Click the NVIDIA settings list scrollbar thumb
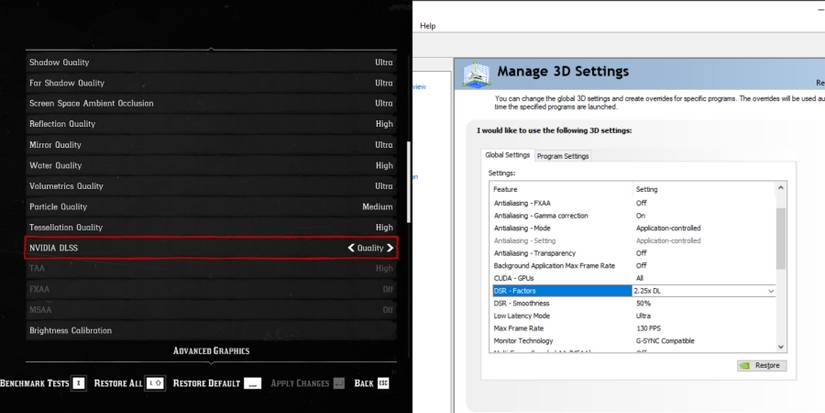Viewport: 825px width, 413px height. point(780,237)
